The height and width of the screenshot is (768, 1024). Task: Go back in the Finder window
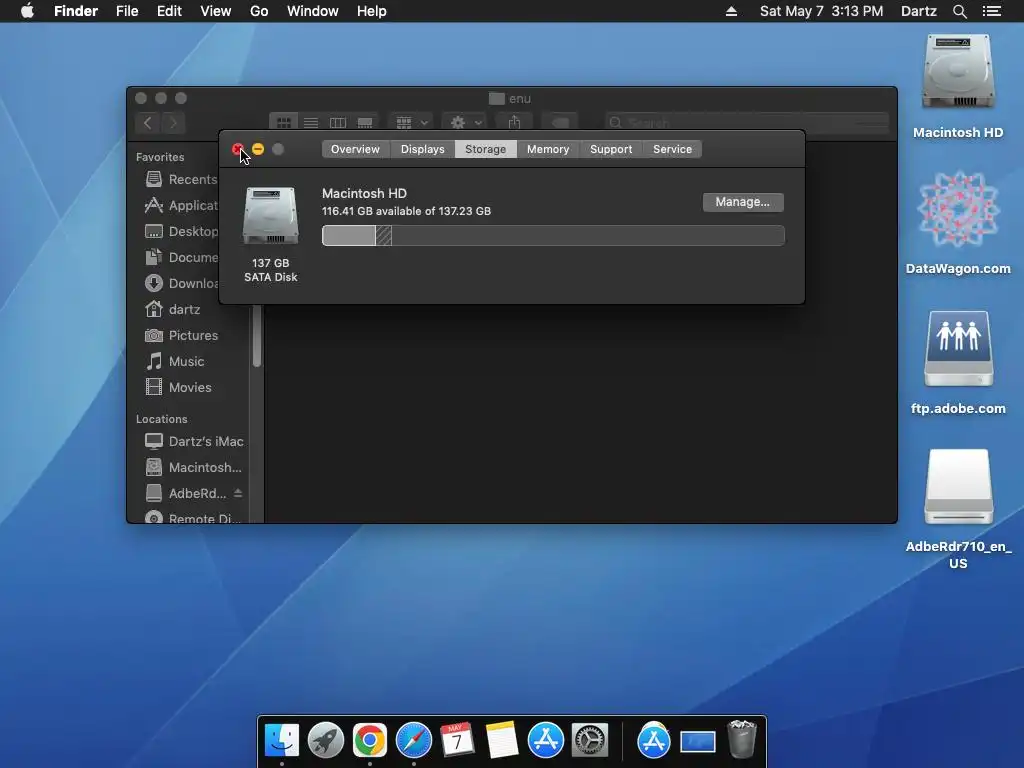(x=148, y=122)
